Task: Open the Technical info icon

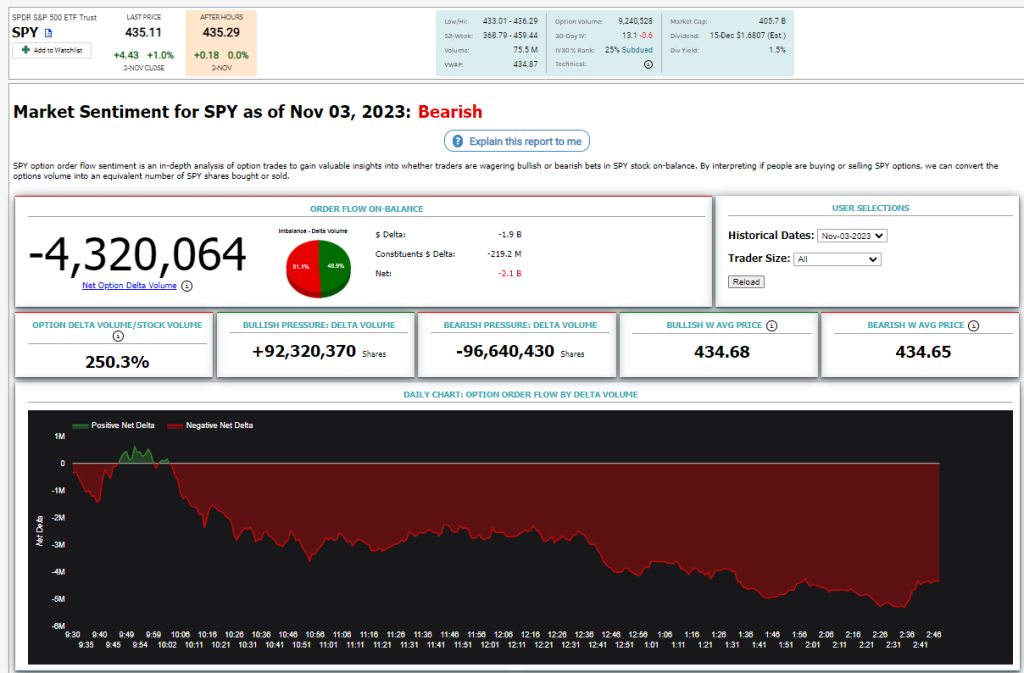Action: tap(648, 64)
